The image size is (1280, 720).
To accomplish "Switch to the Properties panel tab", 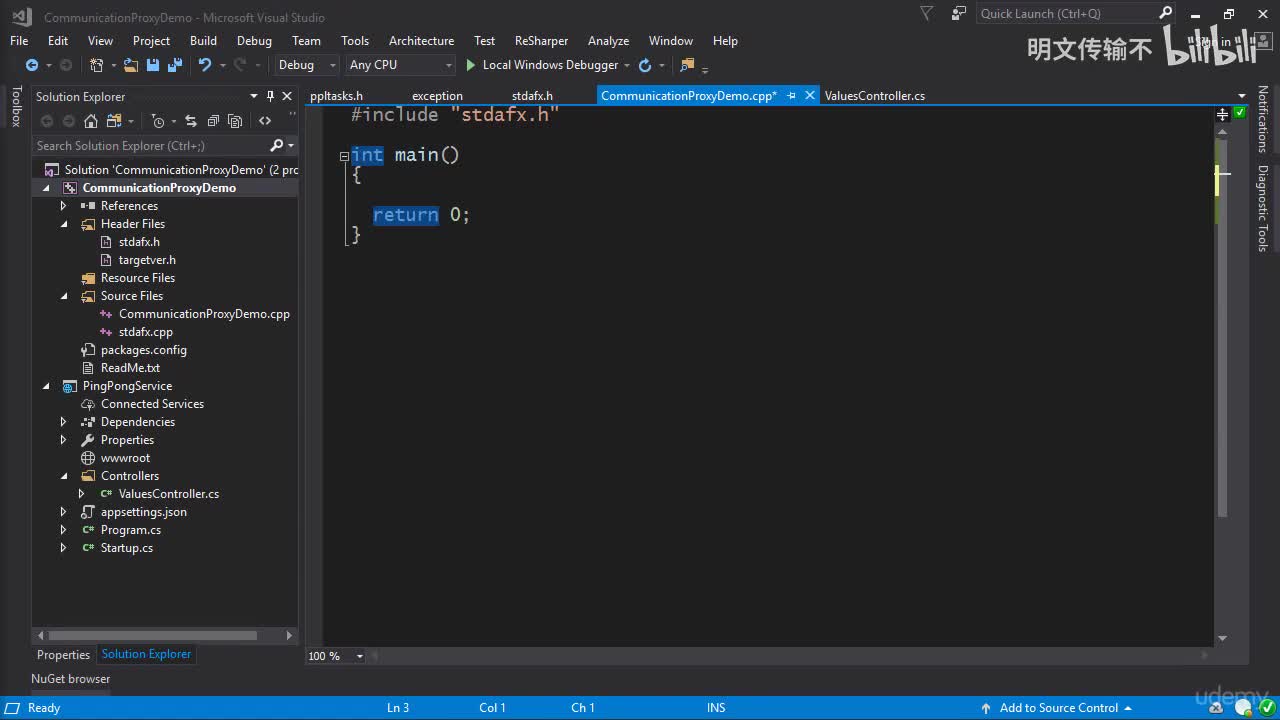I will (63, 655).
